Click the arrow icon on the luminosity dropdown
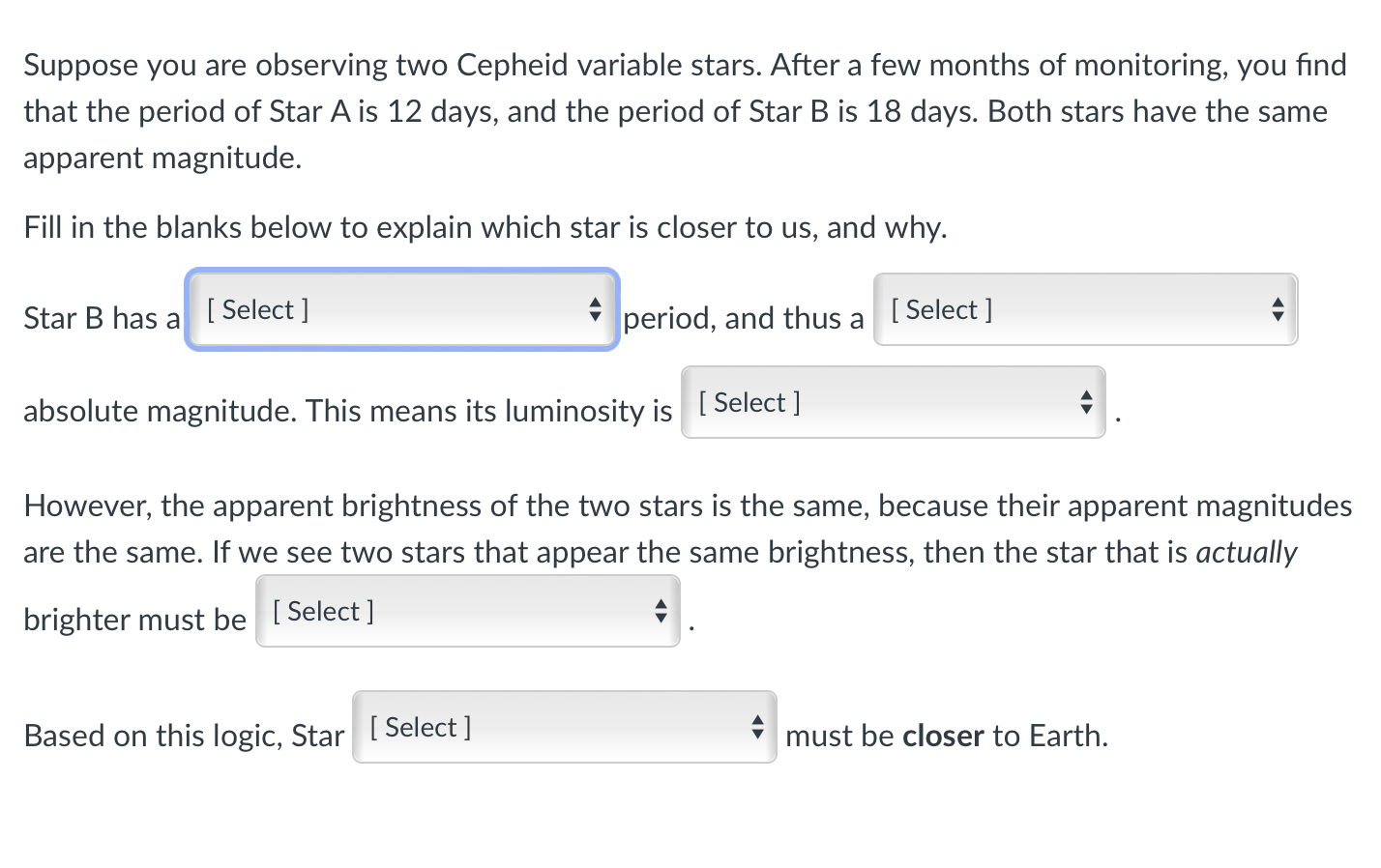 pos(1085,402)
